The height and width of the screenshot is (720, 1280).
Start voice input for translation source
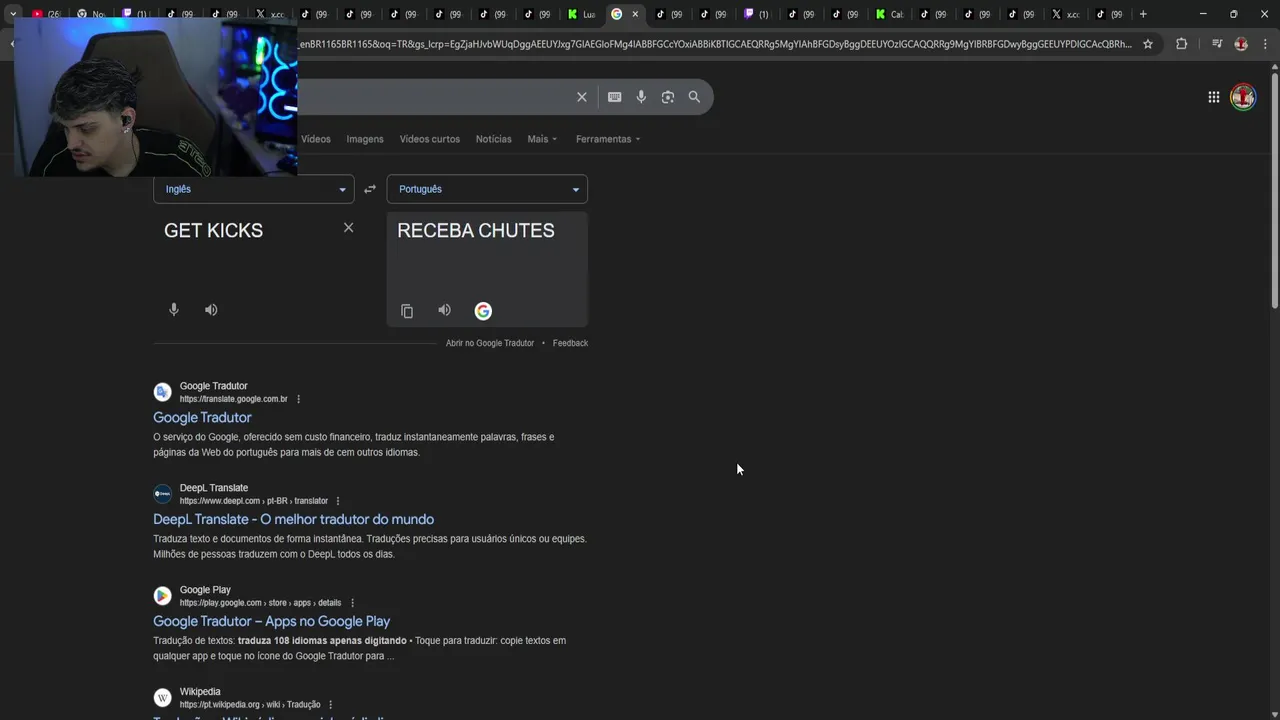click(x=174, y=310)
